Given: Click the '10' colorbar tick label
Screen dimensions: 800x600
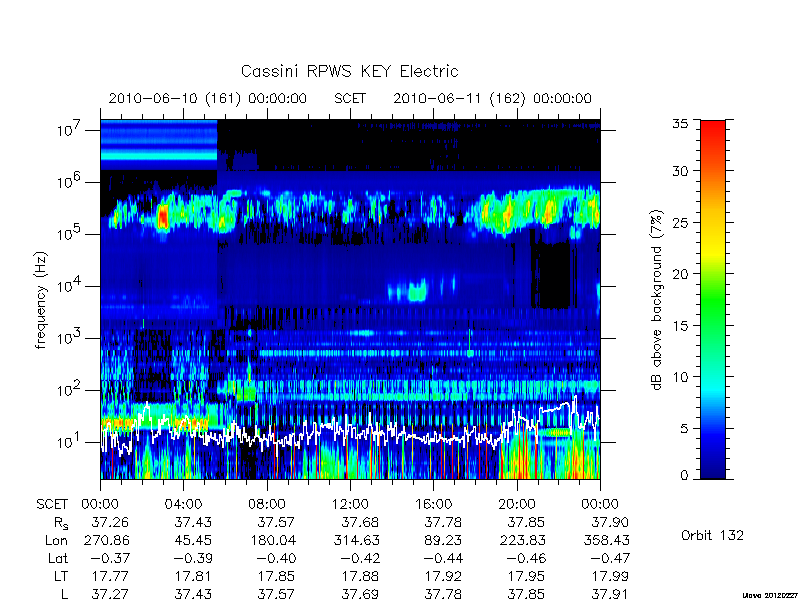Looking at the screenshot, I should click(680, 377).
